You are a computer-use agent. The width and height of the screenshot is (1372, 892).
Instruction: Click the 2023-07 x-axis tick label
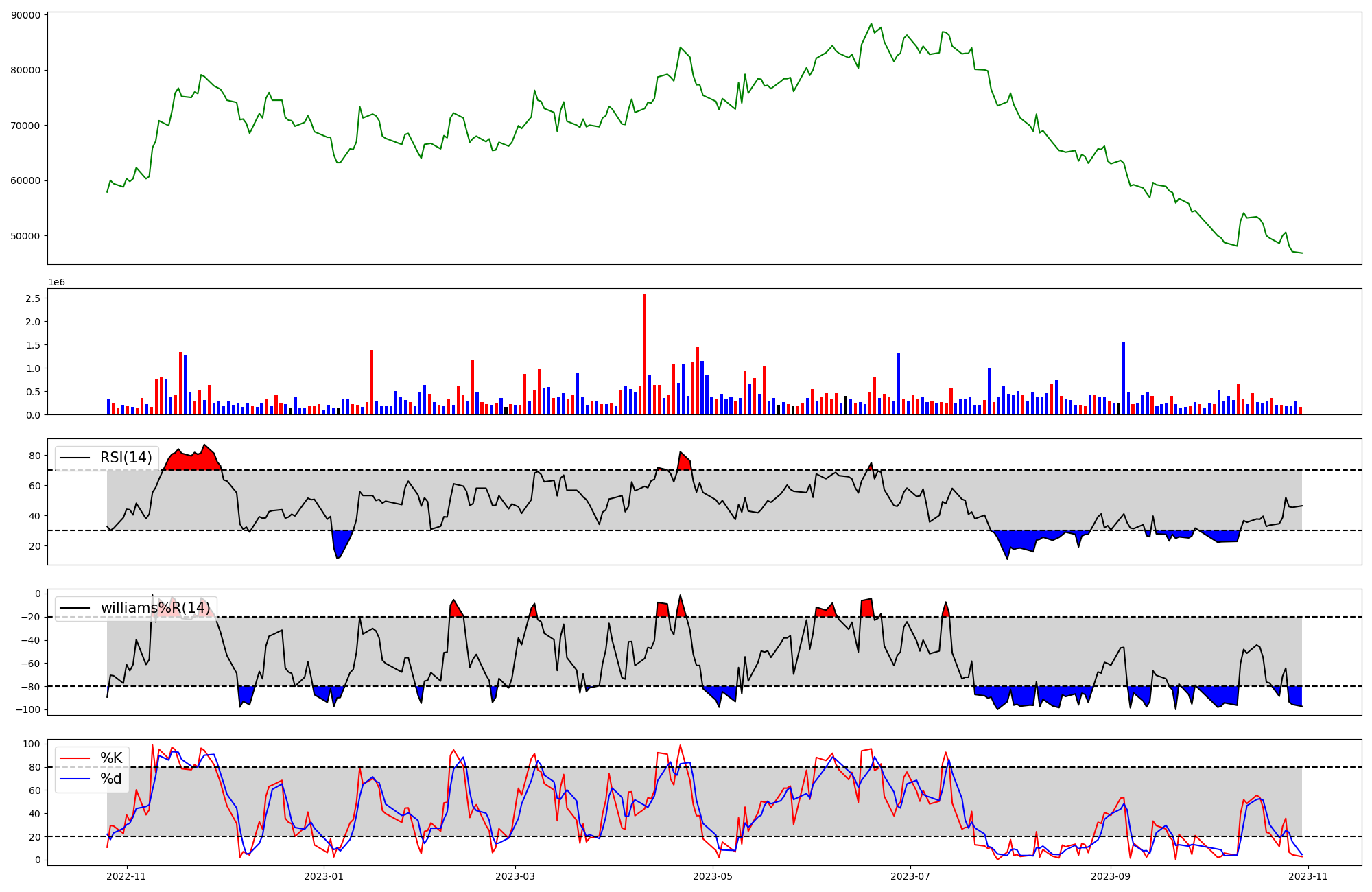pos(910,876)
